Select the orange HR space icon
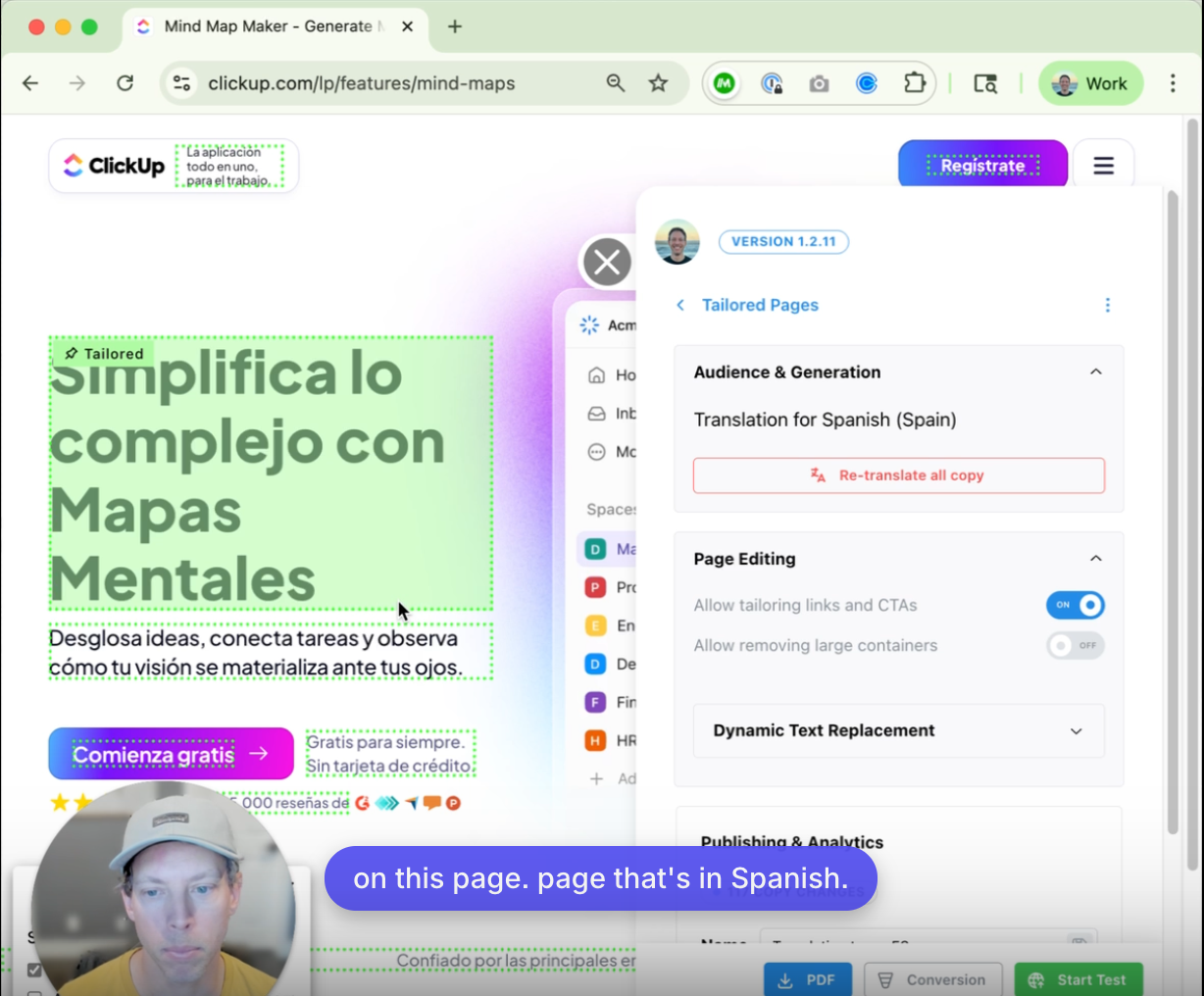The height and width of the screenshot is (996, 1204). coord(595,740)
